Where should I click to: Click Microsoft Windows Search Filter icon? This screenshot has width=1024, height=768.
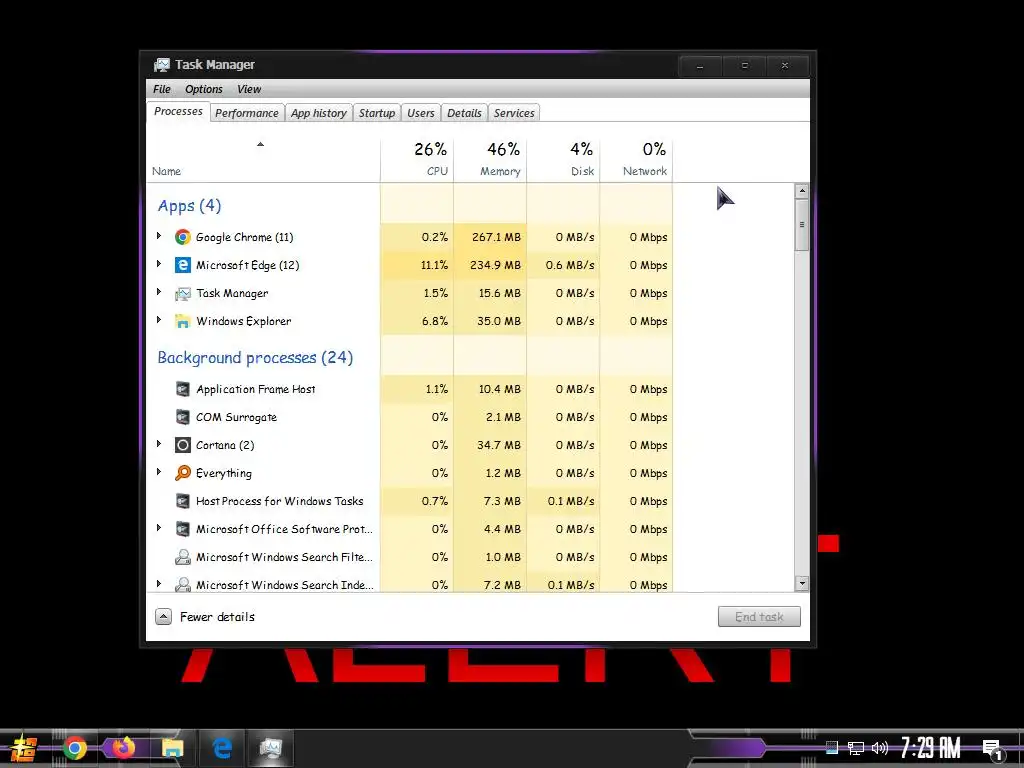[183, 557]
